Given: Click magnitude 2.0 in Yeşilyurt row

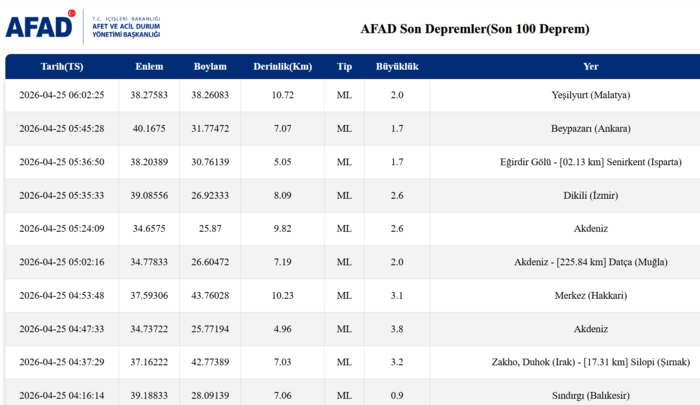Looking at the screenshot, I should [x=397, y=95].
